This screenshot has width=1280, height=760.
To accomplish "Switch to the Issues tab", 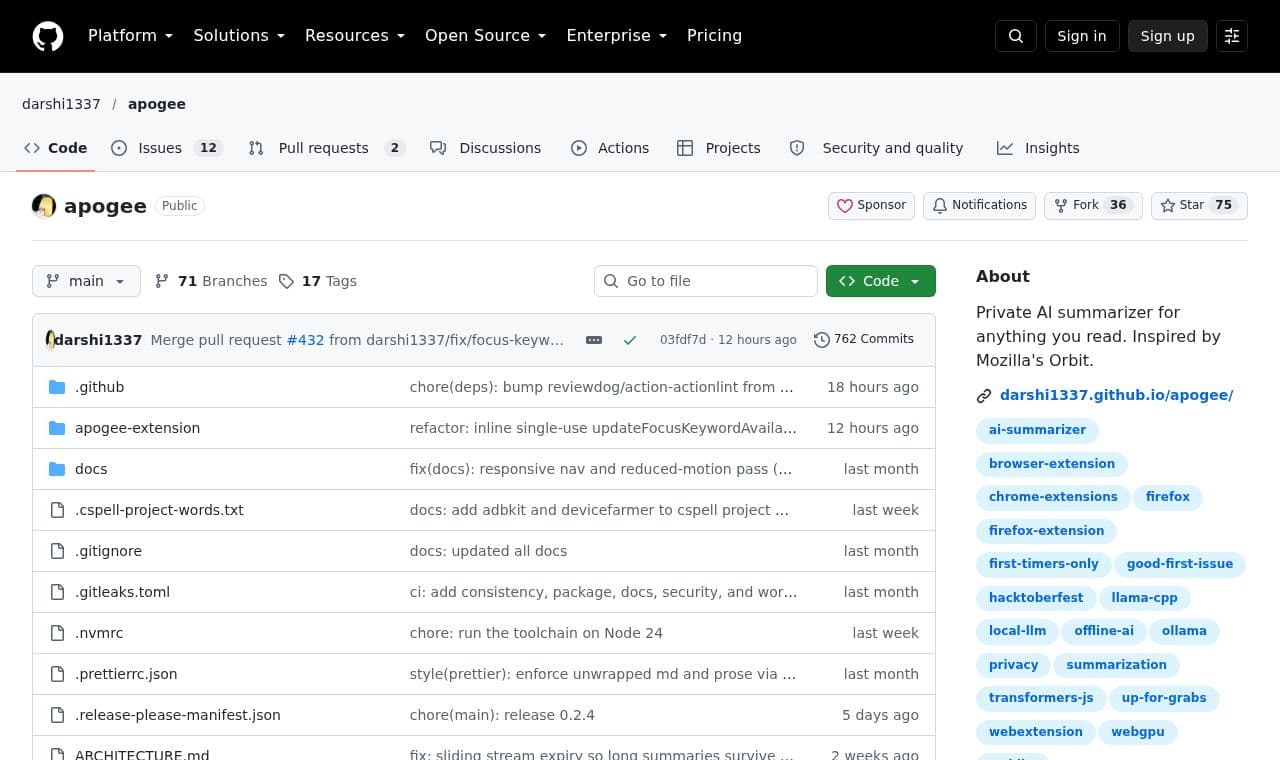I will [x=166, y=148].
